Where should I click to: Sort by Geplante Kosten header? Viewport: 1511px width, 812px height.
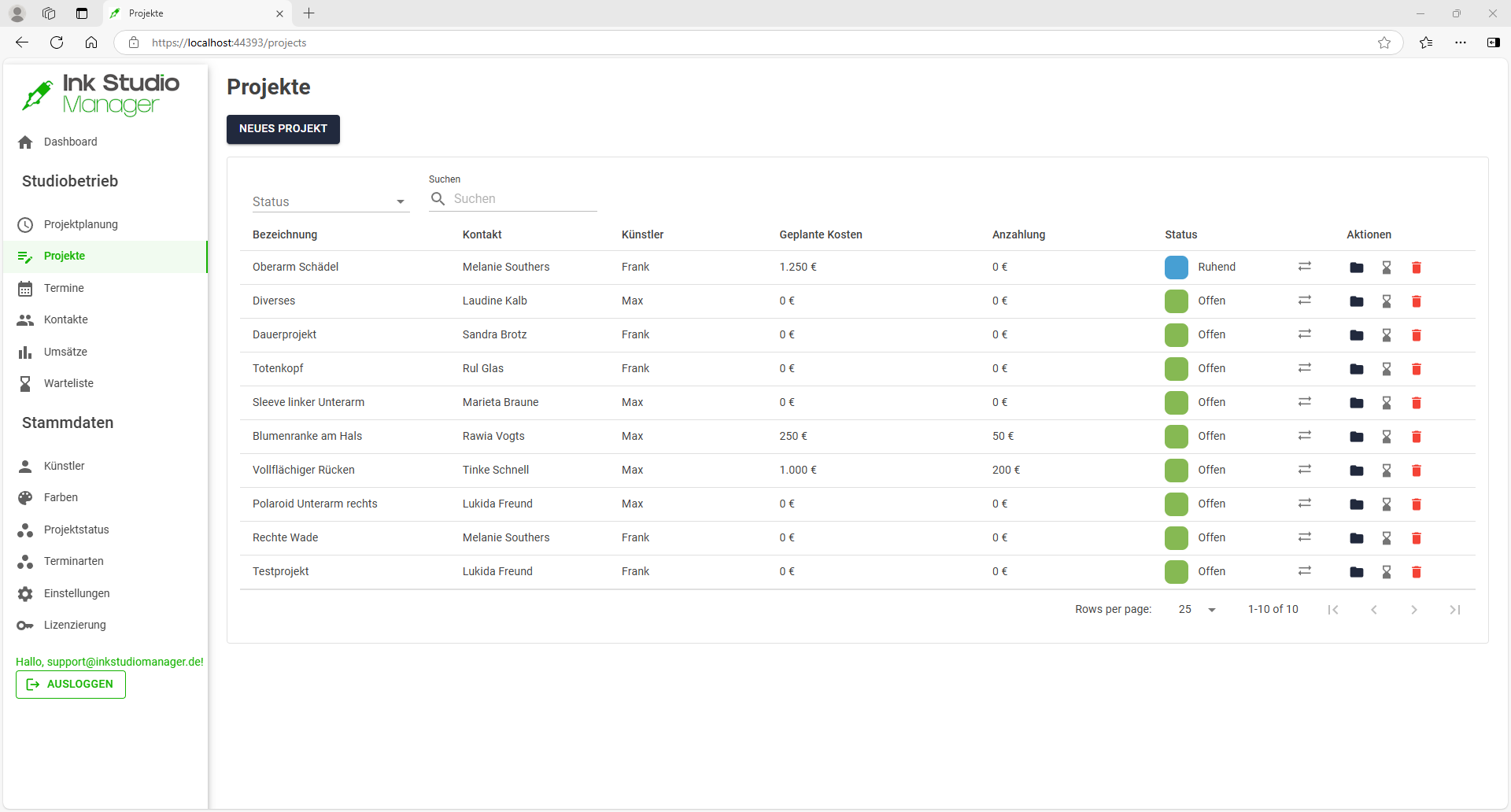click(821, 234)
